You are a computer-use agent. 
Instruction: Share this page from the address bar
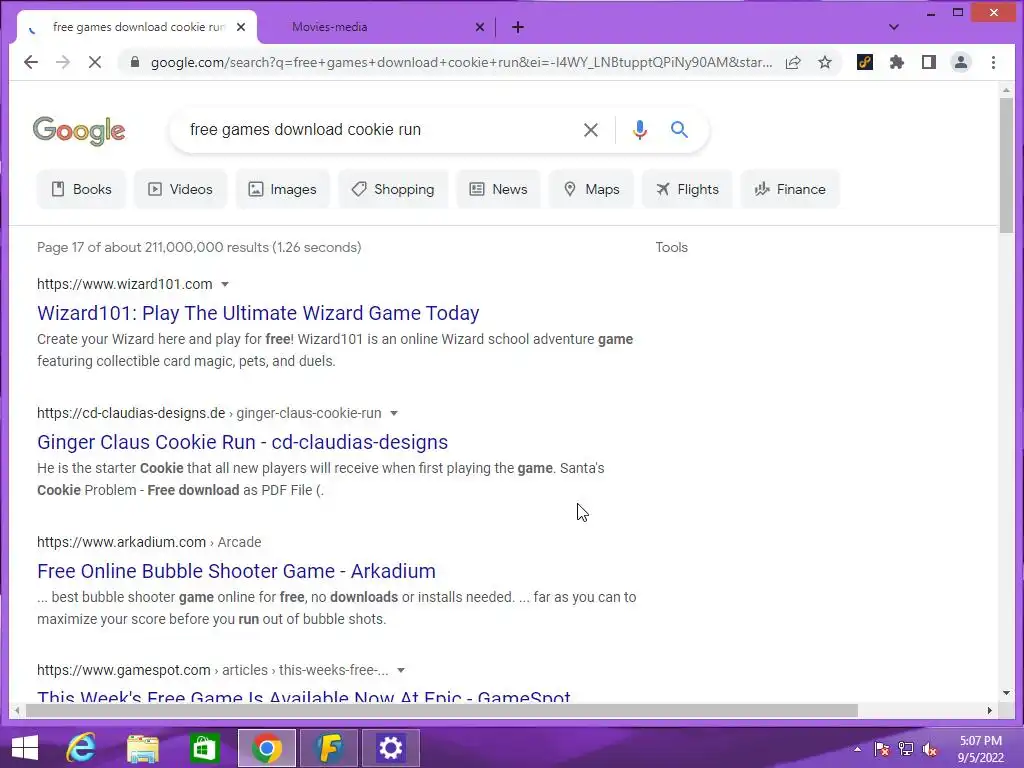(x=793, y=62)
